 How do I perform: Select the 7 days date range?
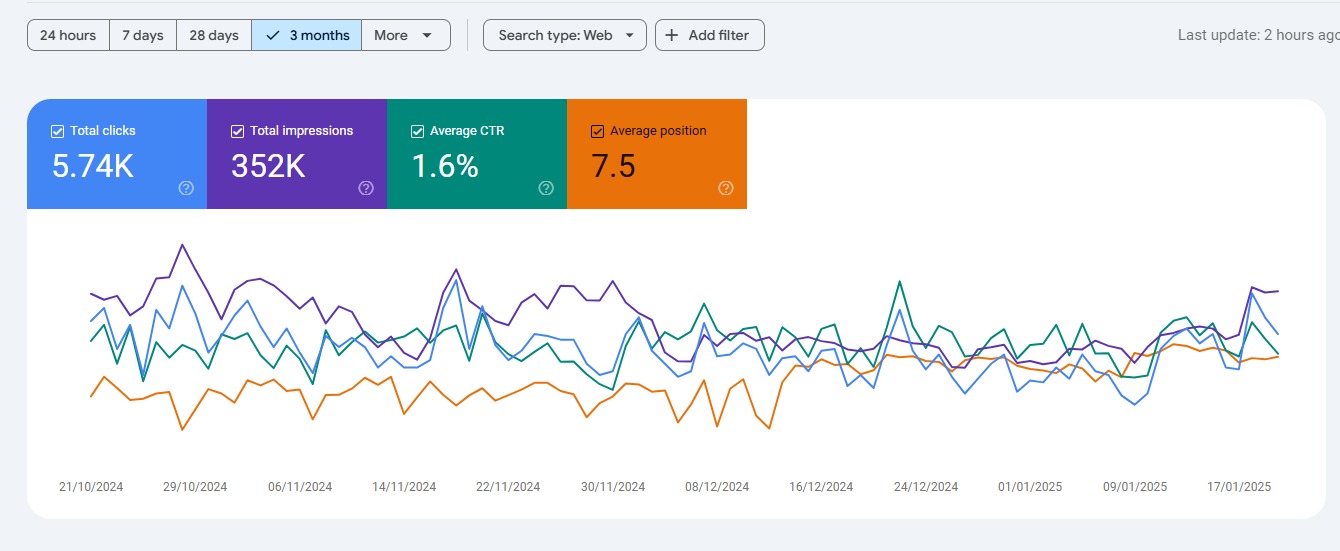(x=143, y=35)
